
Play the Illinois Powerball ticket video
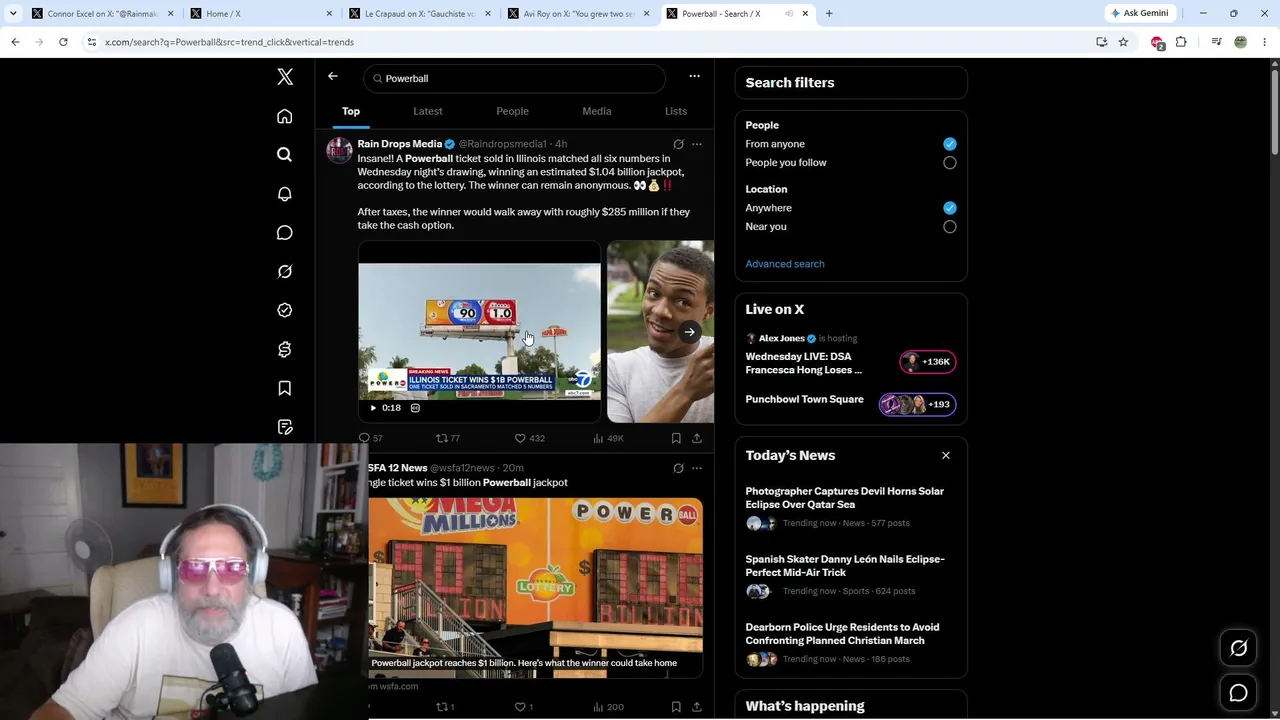(x=373, y=408)
